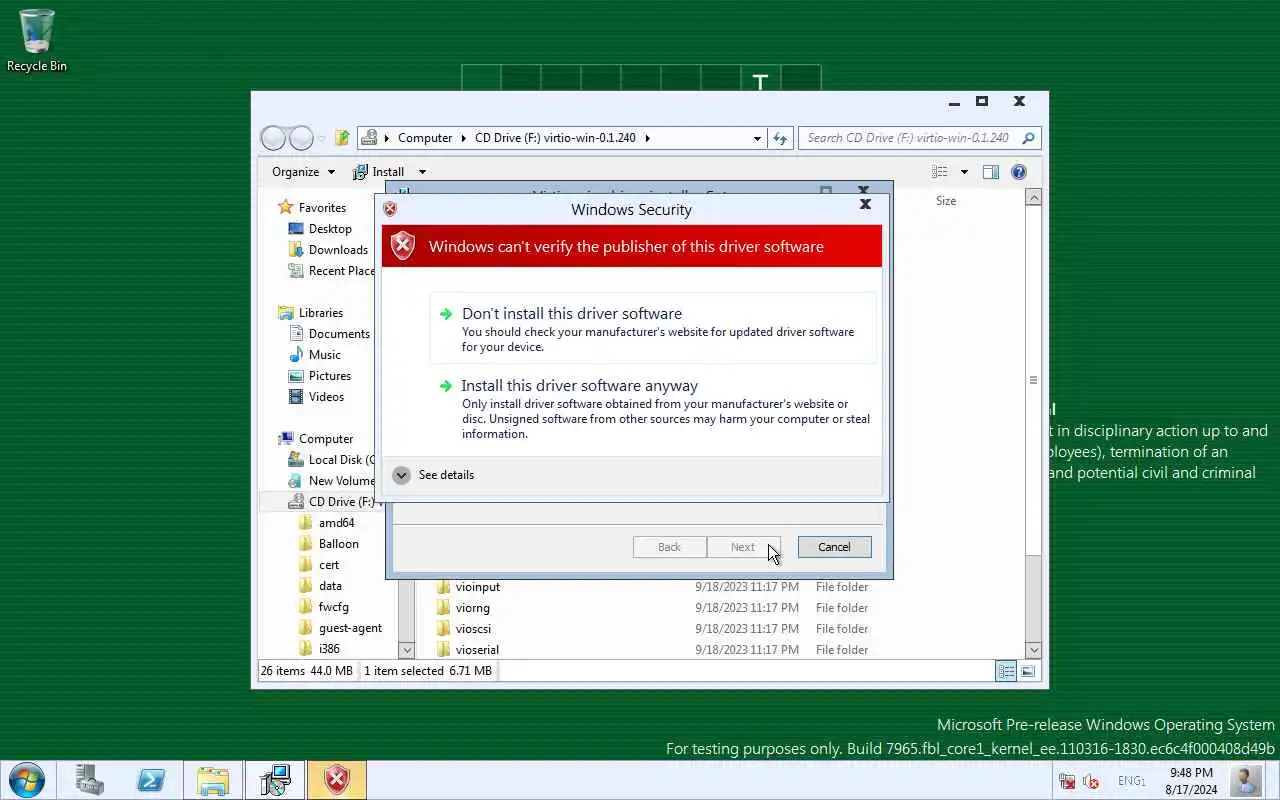Switch to large icons view in status bar

1028,671
